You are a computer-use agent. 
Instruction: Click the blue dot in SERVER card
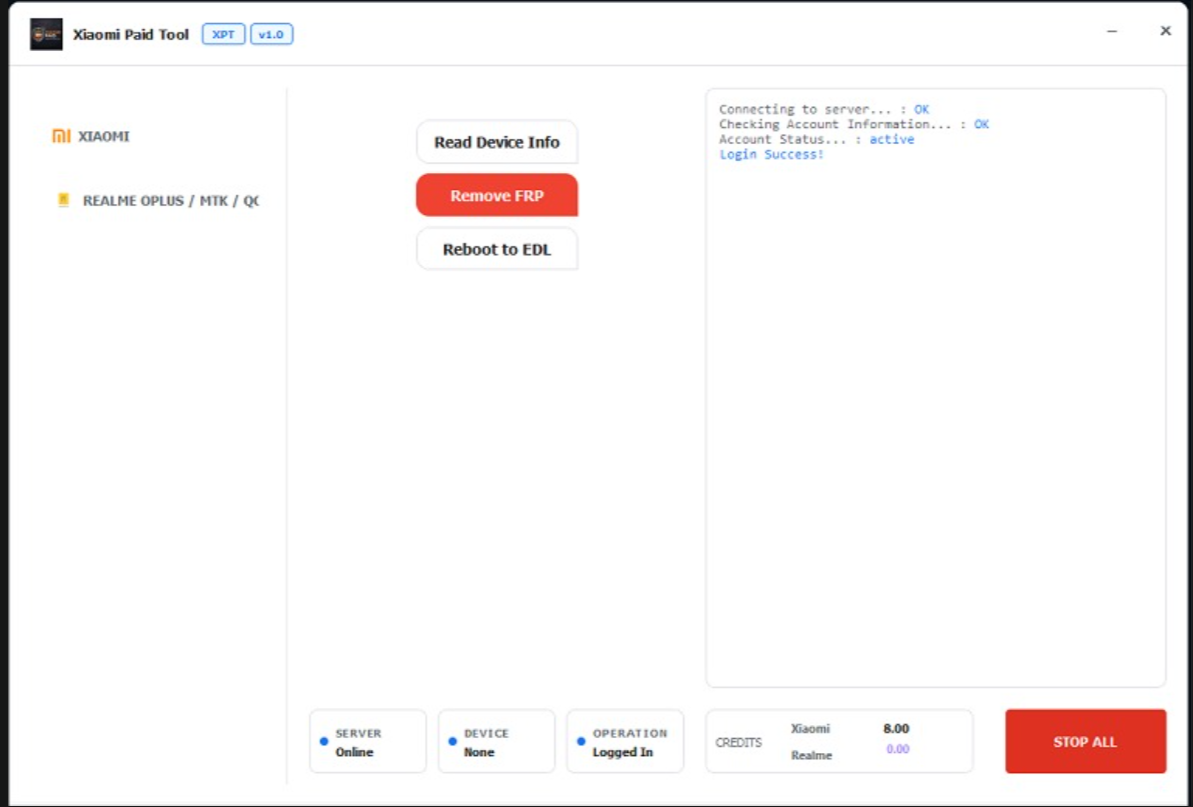324,742
